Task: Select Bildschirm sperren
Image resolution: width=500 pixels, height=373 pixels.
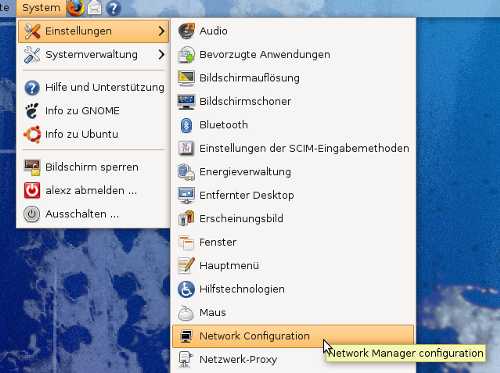Action: coord(93,167)
